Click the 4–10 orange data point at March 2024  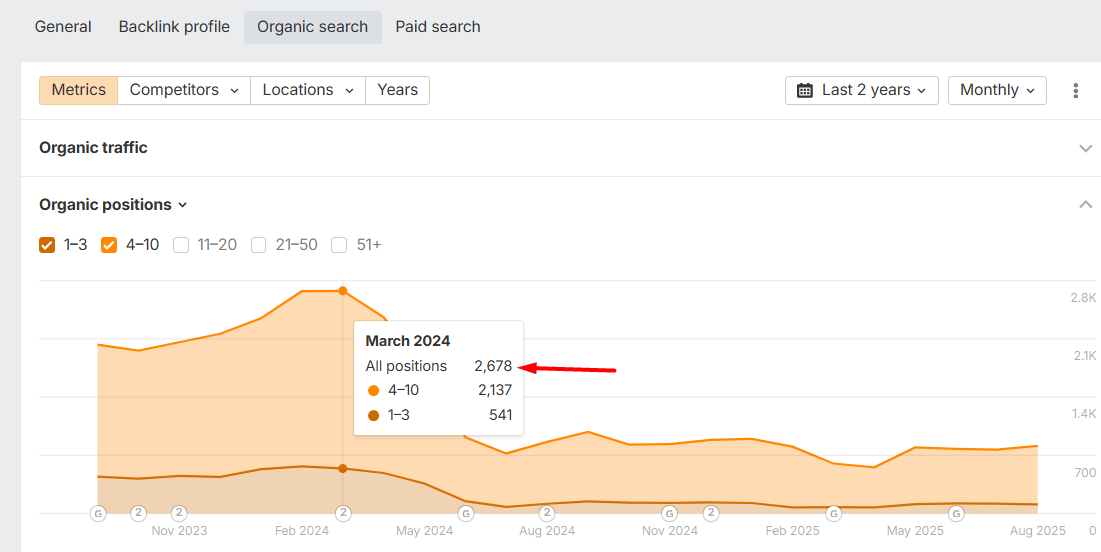point(343,291)
